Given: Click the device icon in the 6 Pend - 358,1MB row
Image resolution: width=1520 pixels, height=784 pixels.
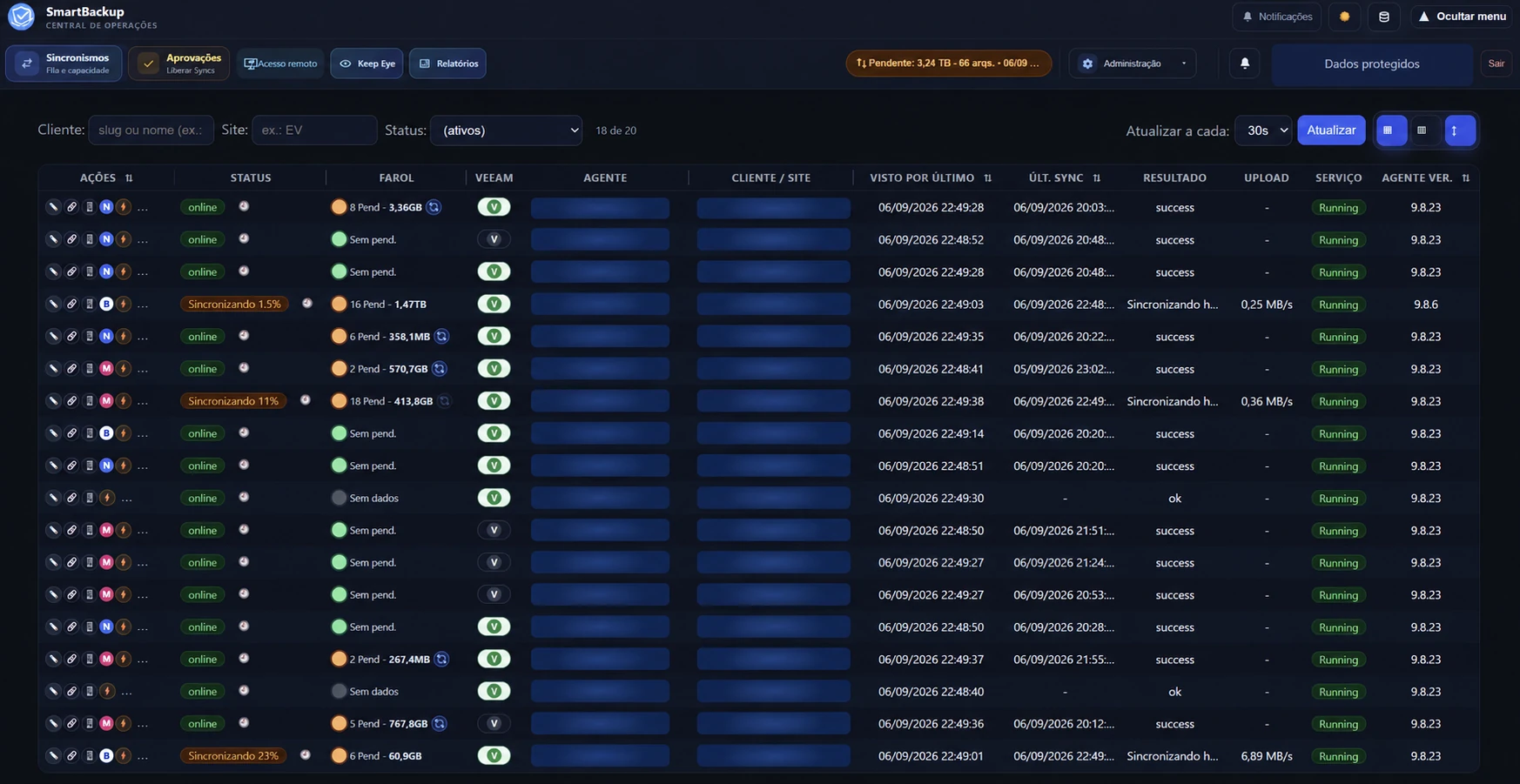Looking at the screenshot, I should (89, 336).
